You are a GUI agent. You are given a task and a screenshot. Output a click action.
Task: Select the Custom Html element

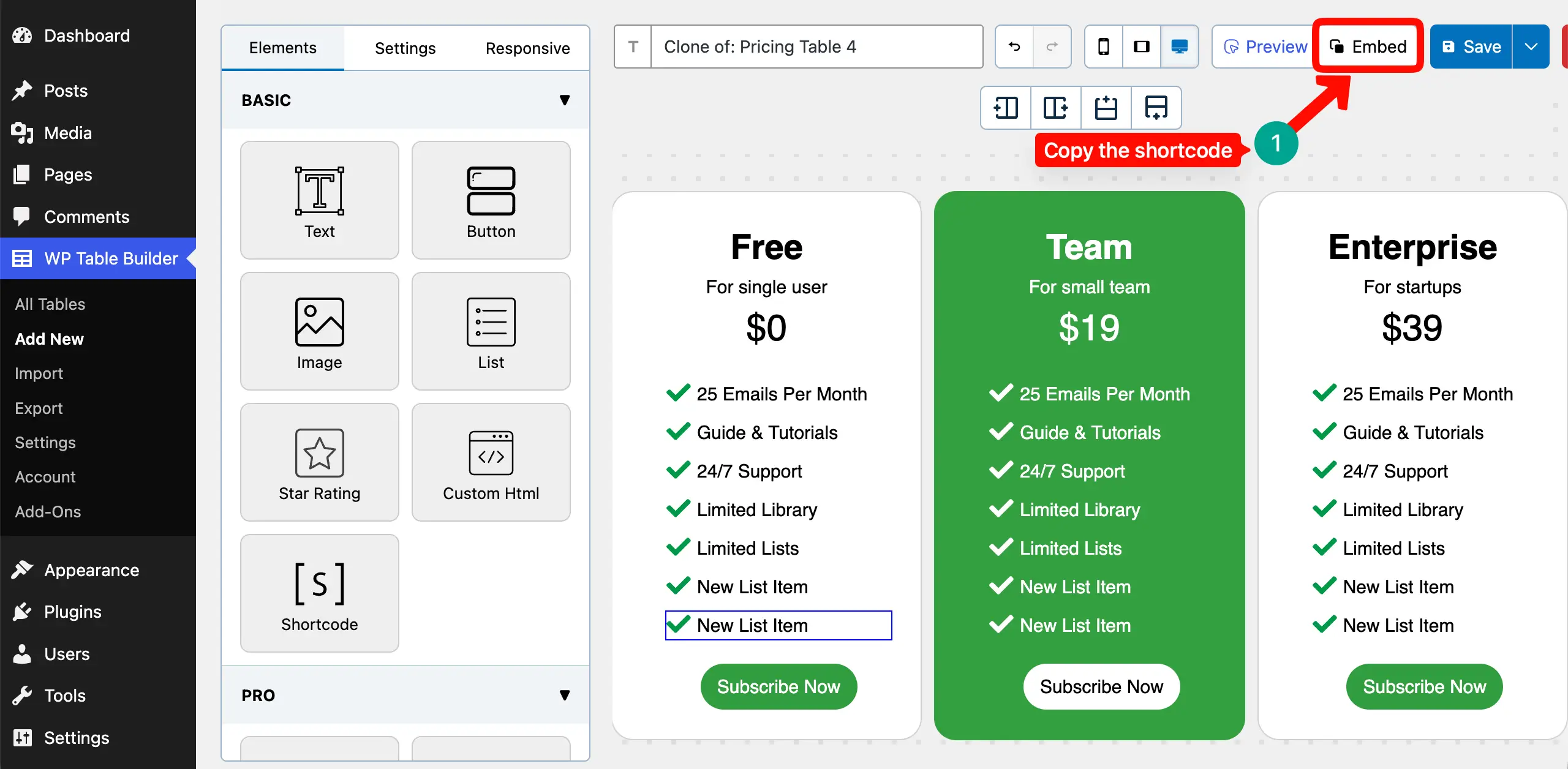pos(491,462)
